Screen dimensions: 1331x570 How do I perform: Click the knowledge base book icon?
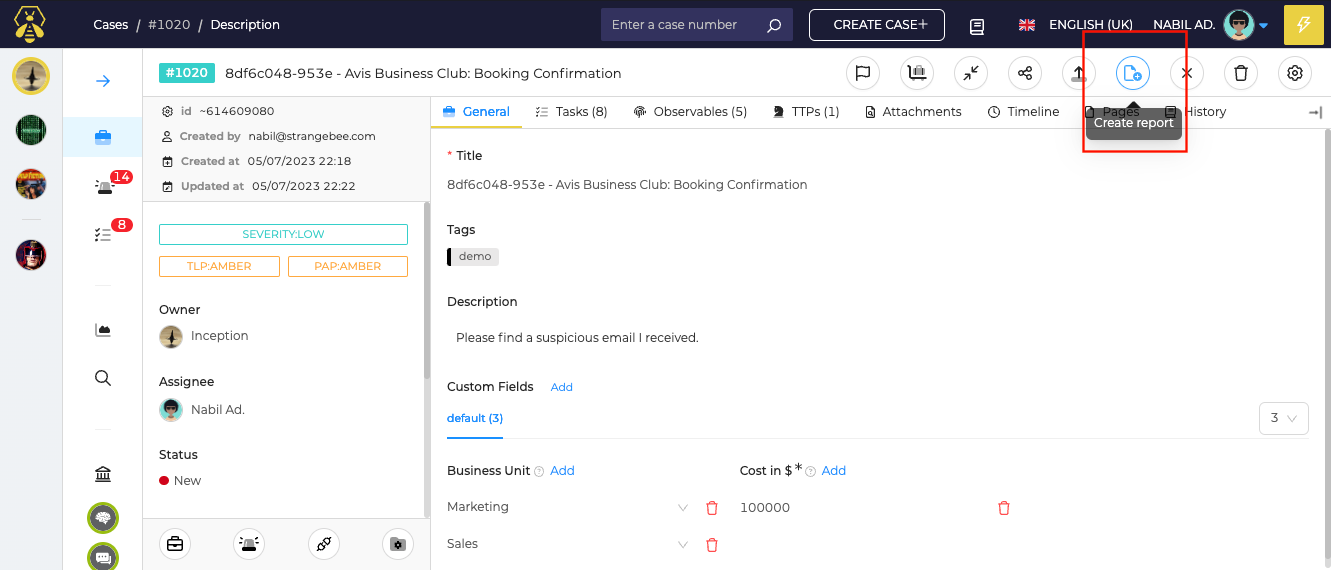click(977, 25)
